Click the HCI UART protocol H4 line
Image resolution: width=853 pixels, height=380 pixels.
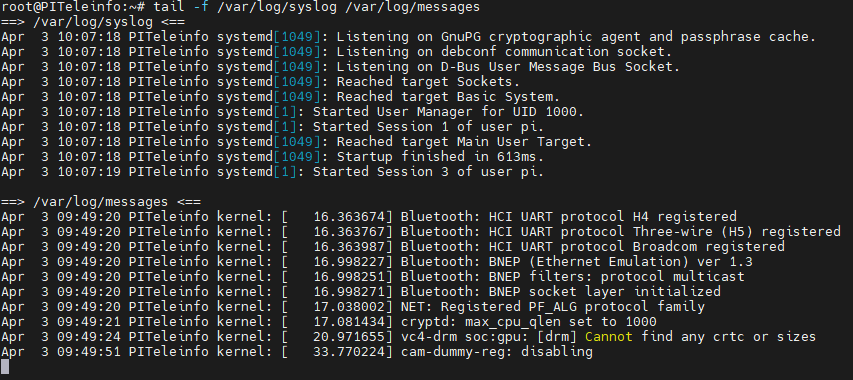point(369,216)
